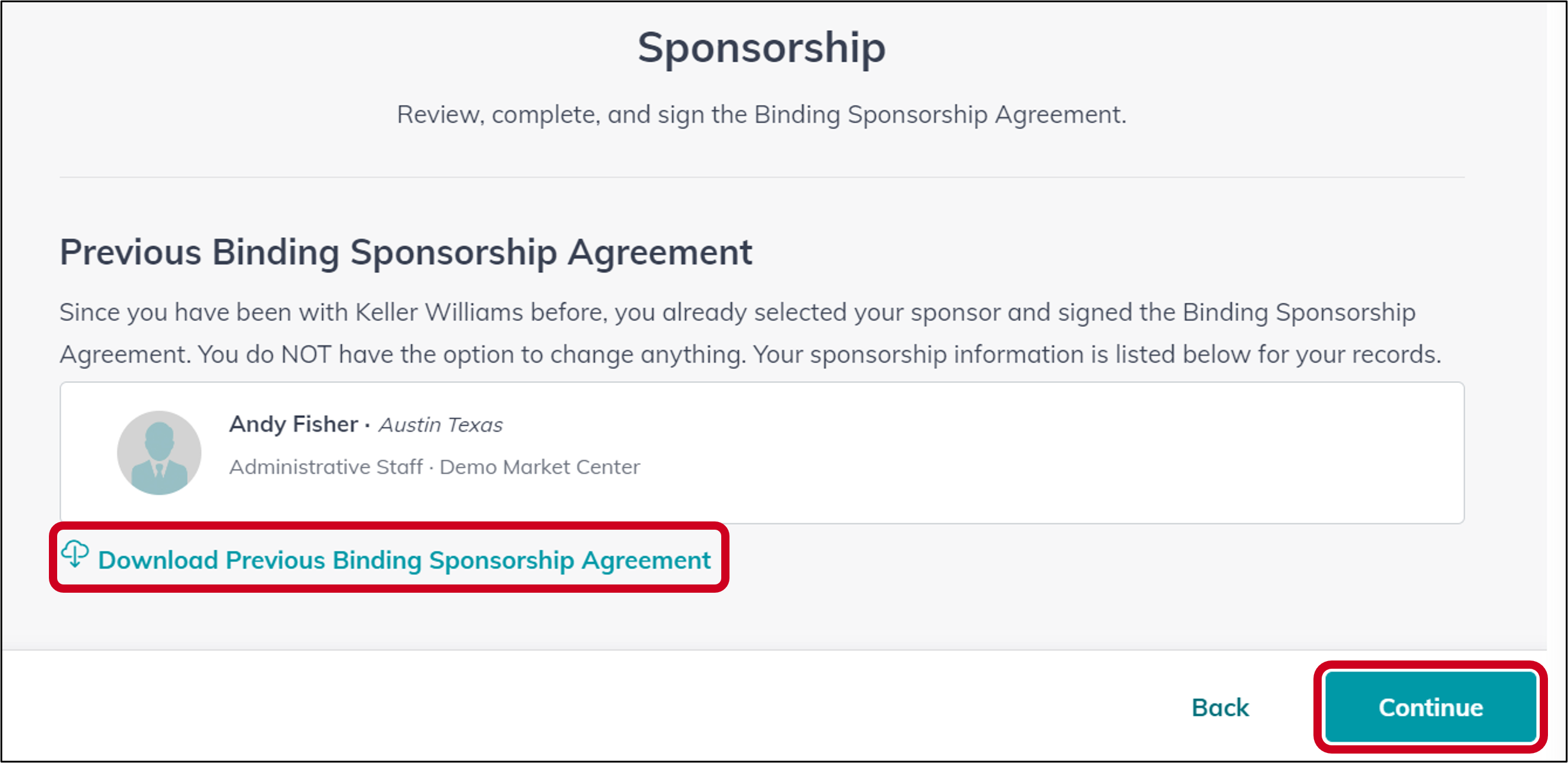Go back using the Back button
Screen dimensions: 1568x763
pyautogui.click(x=1220, y=707)
